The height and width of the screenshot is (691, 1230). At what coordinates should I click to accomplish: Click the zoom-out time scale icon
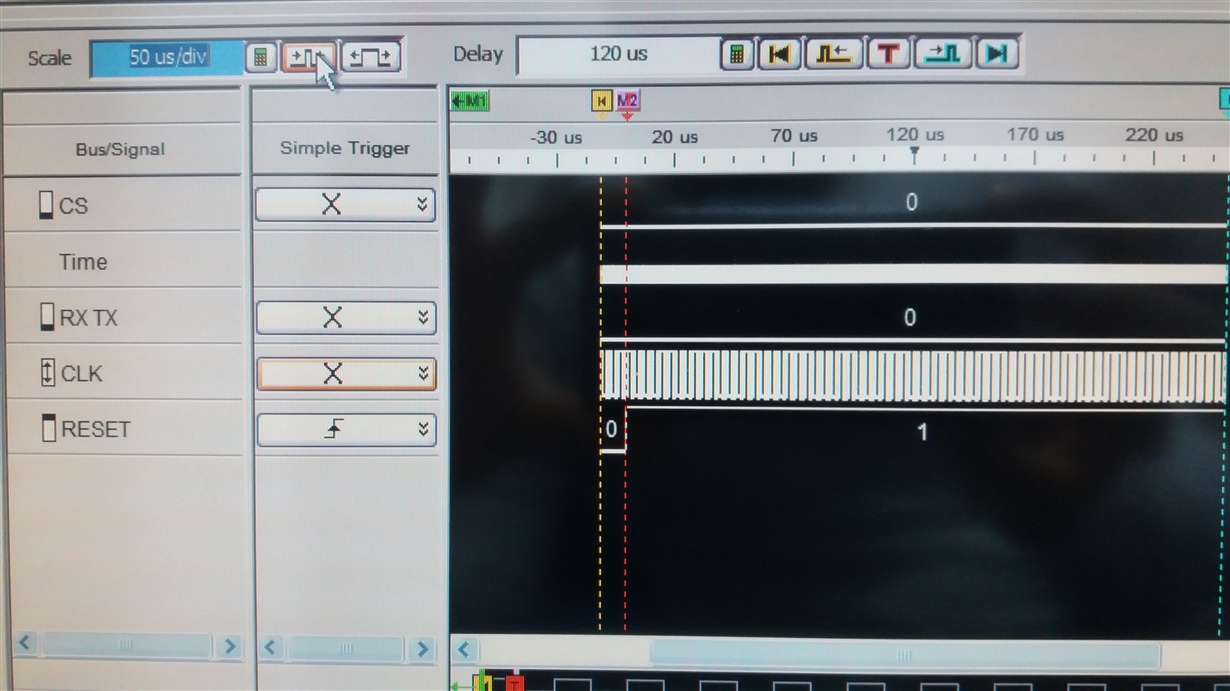(371, 57)
